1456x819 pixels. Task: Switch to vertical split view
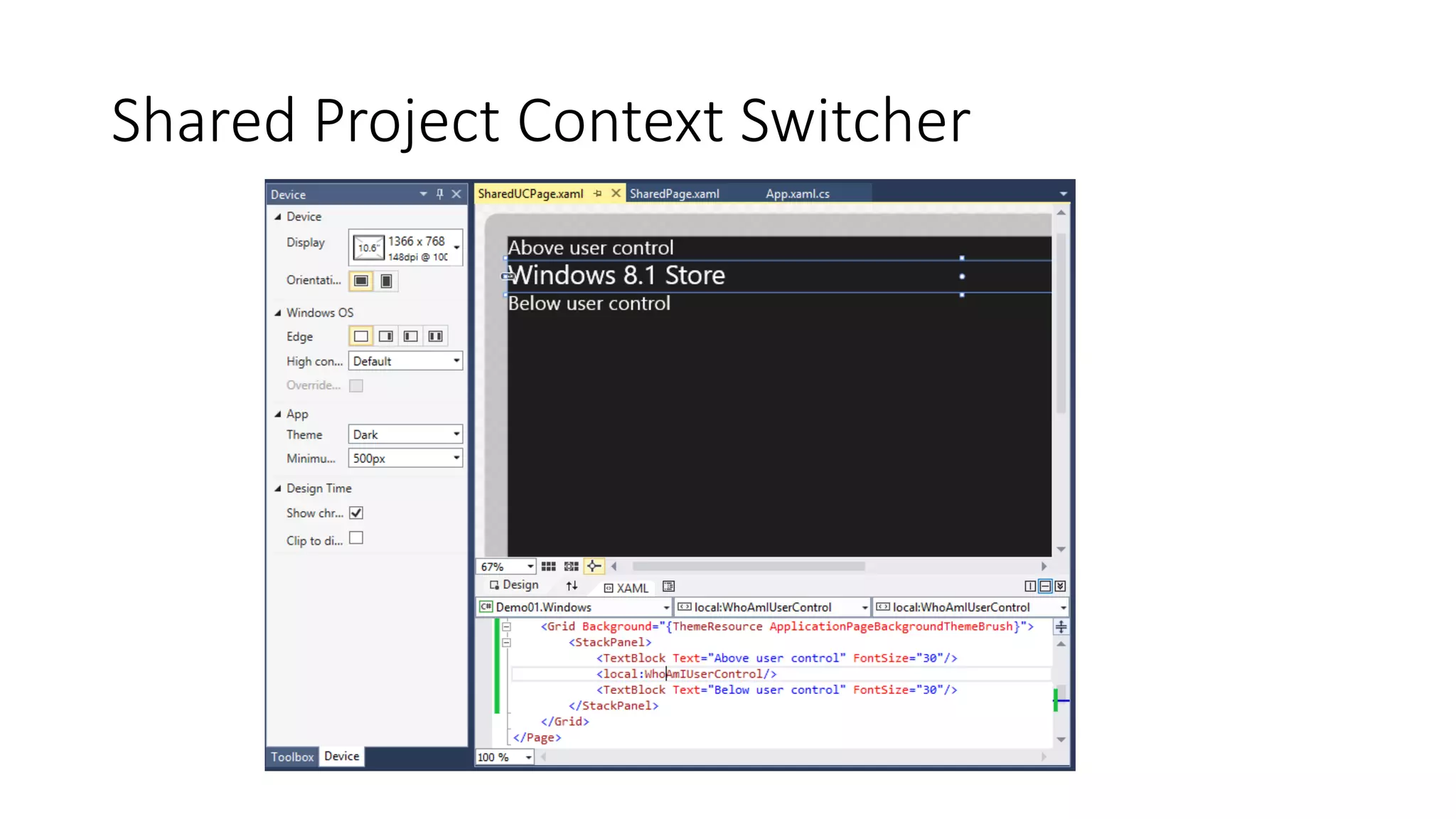tap(1030, 587)
